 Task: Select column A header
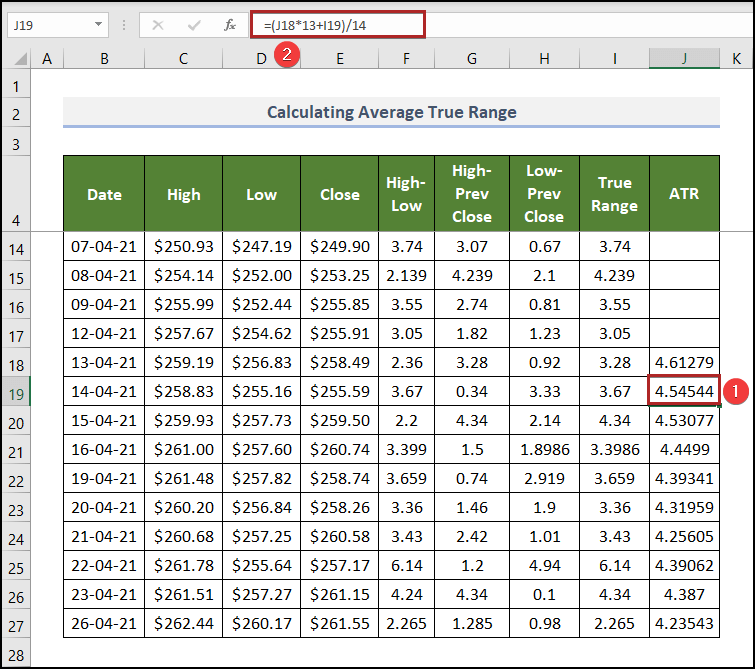coord(47,59)
